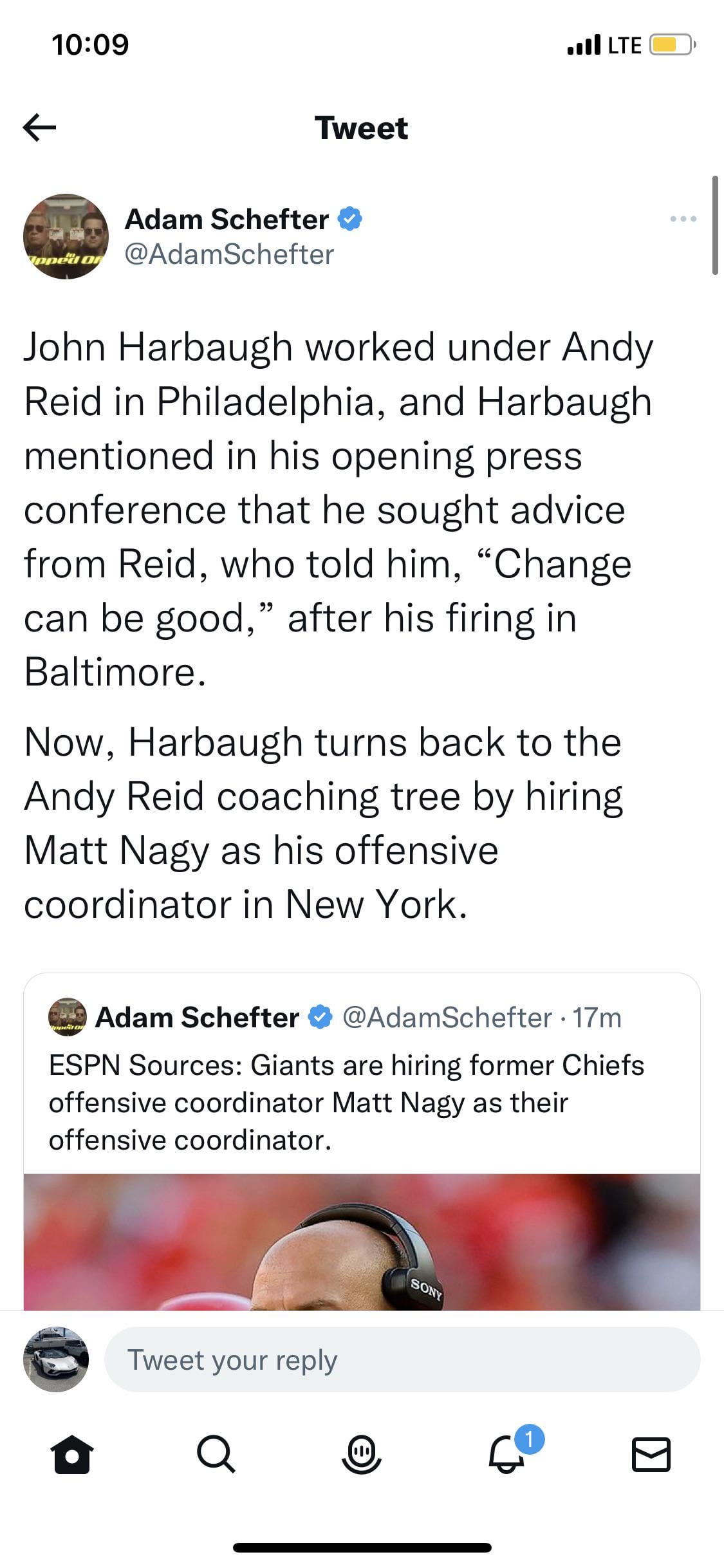Screen dimensions: 724x1568
Task: Open the Search tab
Action: pyautogui.click(x=216, y=1455)
